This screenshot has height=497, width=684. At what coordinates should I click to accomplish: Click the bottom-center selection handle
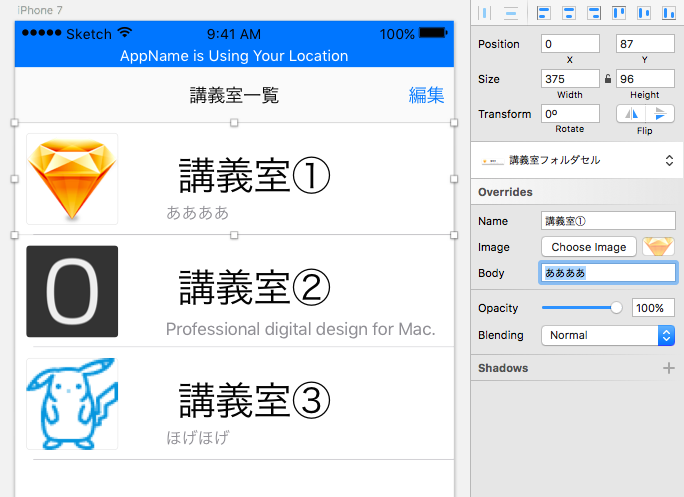coord(234,235)
